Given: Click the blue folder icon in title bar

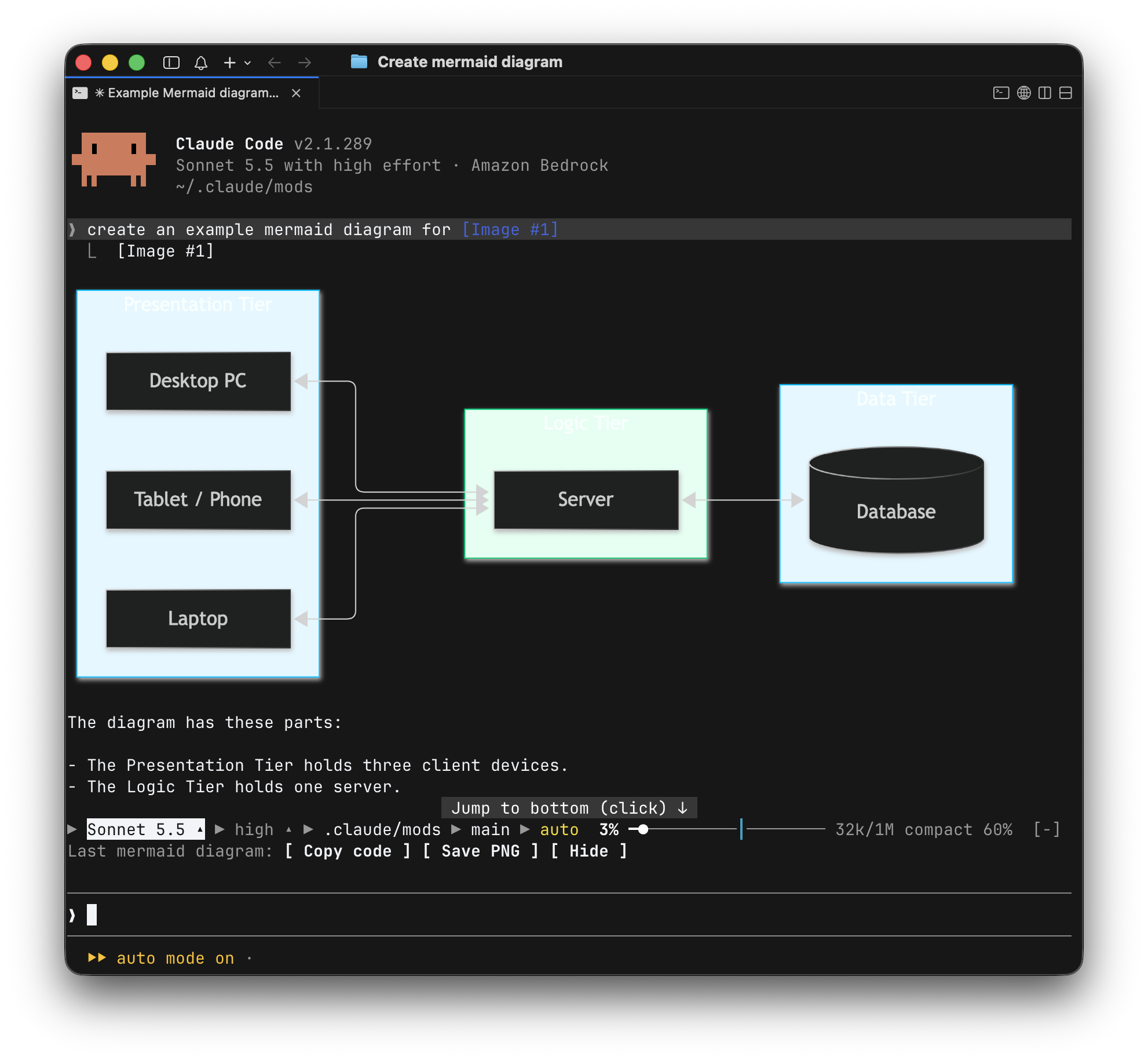Looking at the screenshot, I should [x=359, y=61].
